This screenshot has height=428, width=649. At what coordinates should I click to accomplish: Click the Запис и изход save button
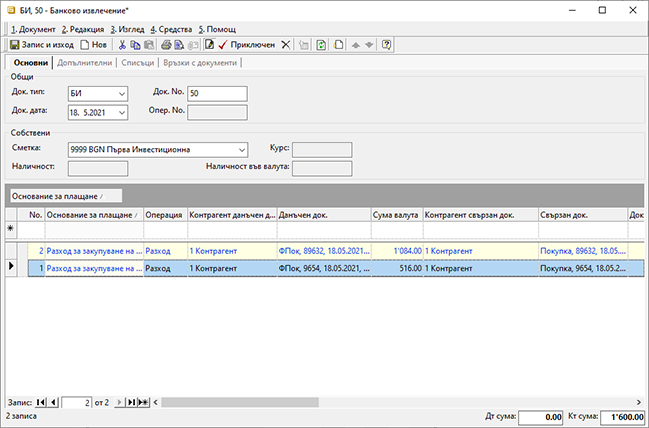pyautogui.click(x=42, y=45)
